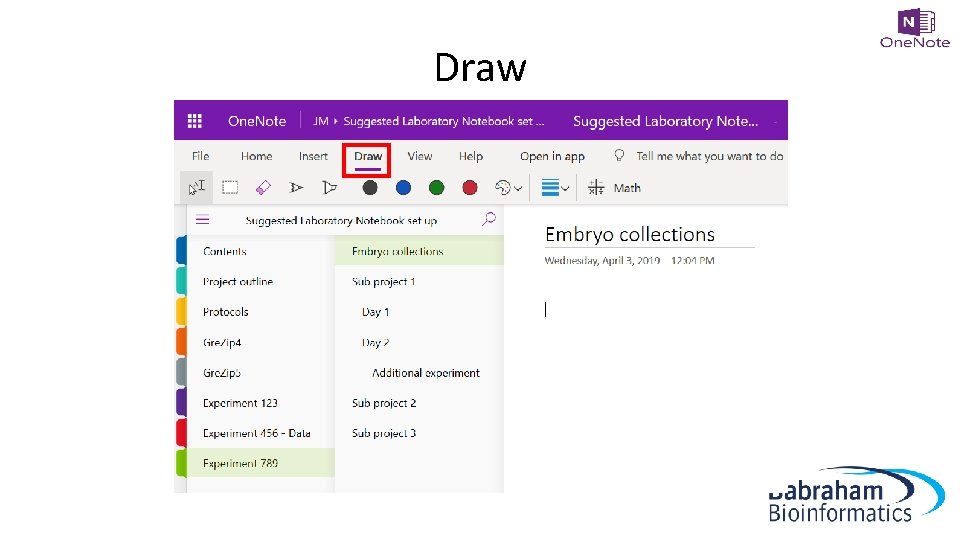Toggle the navigation hamburger menu
The height and width of the screenshot is (540, 960).
203,220
